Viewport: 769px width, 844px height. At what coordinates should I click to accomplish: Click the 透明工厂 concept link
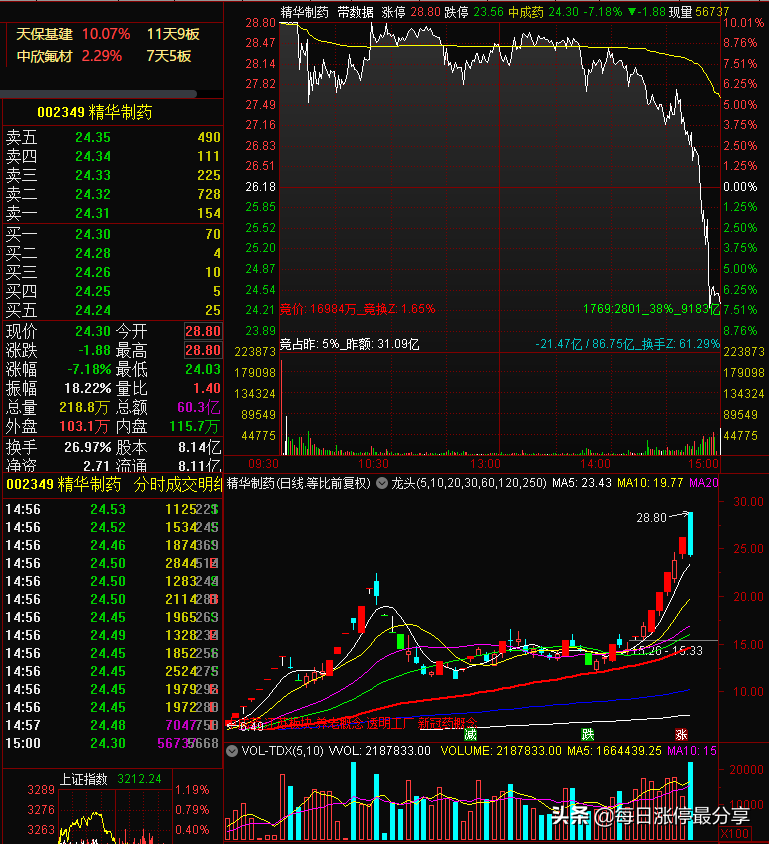tap(388, 723)
